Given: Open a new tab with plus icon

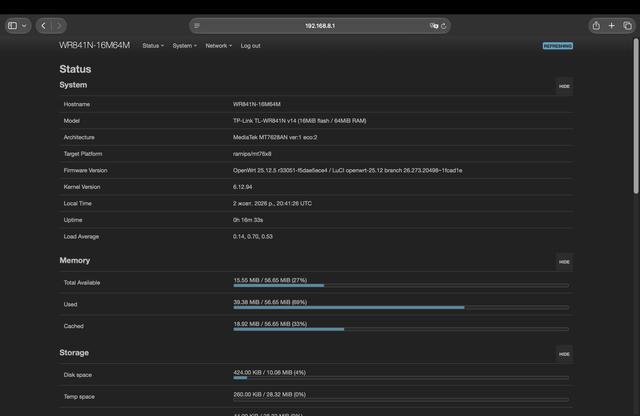Looking at the screenshot, I should [x=611, y=26].
